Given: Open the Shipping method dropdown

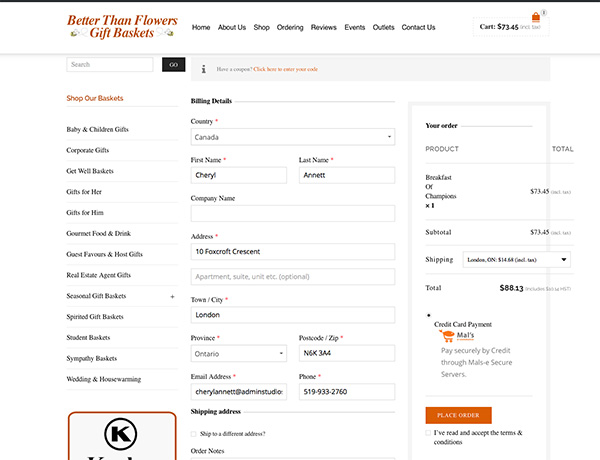Looking at the screenshot, I should click(x=517, y=260).
